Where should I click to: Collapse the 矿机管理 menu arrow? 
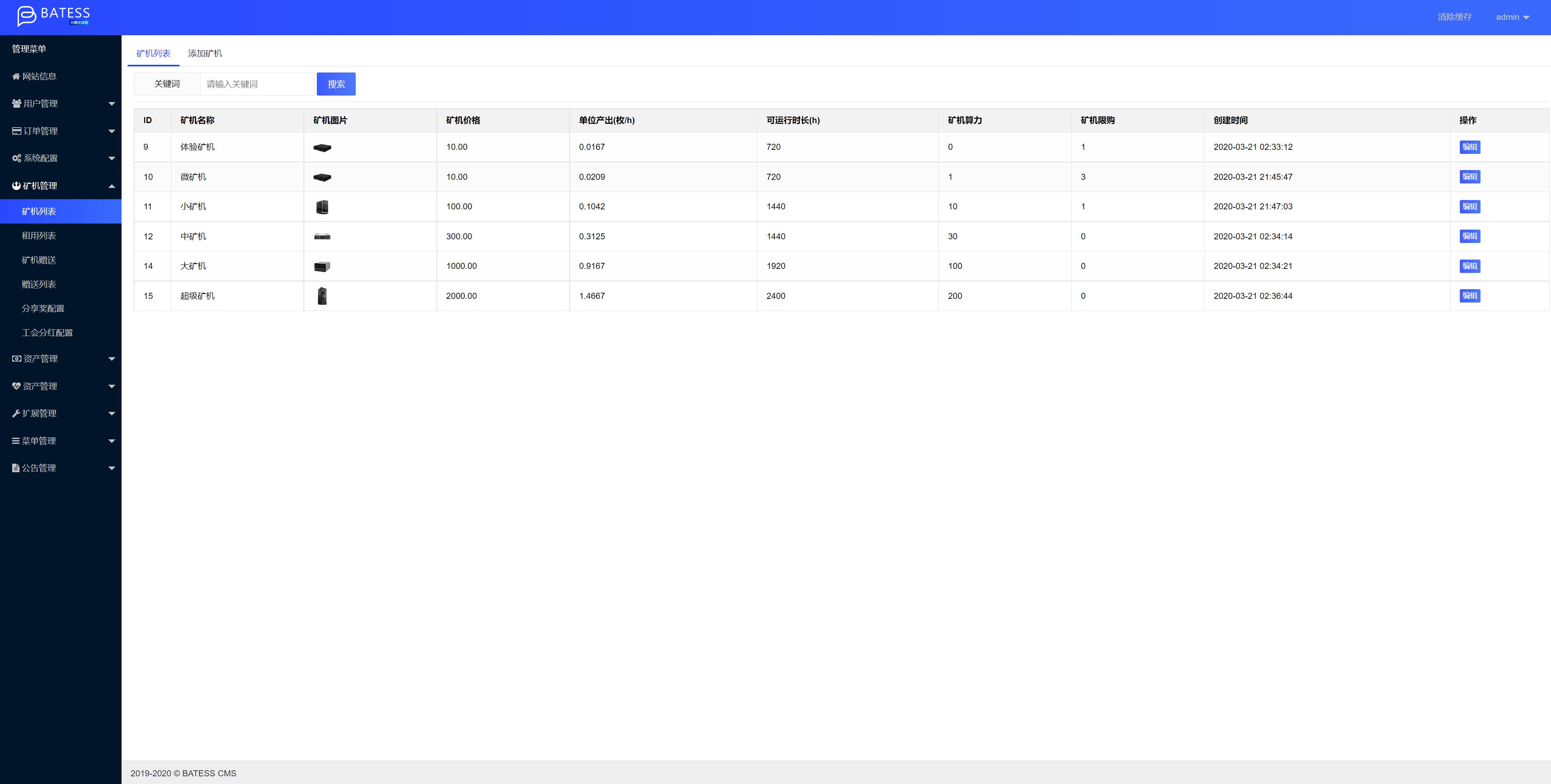coord(111,186)
